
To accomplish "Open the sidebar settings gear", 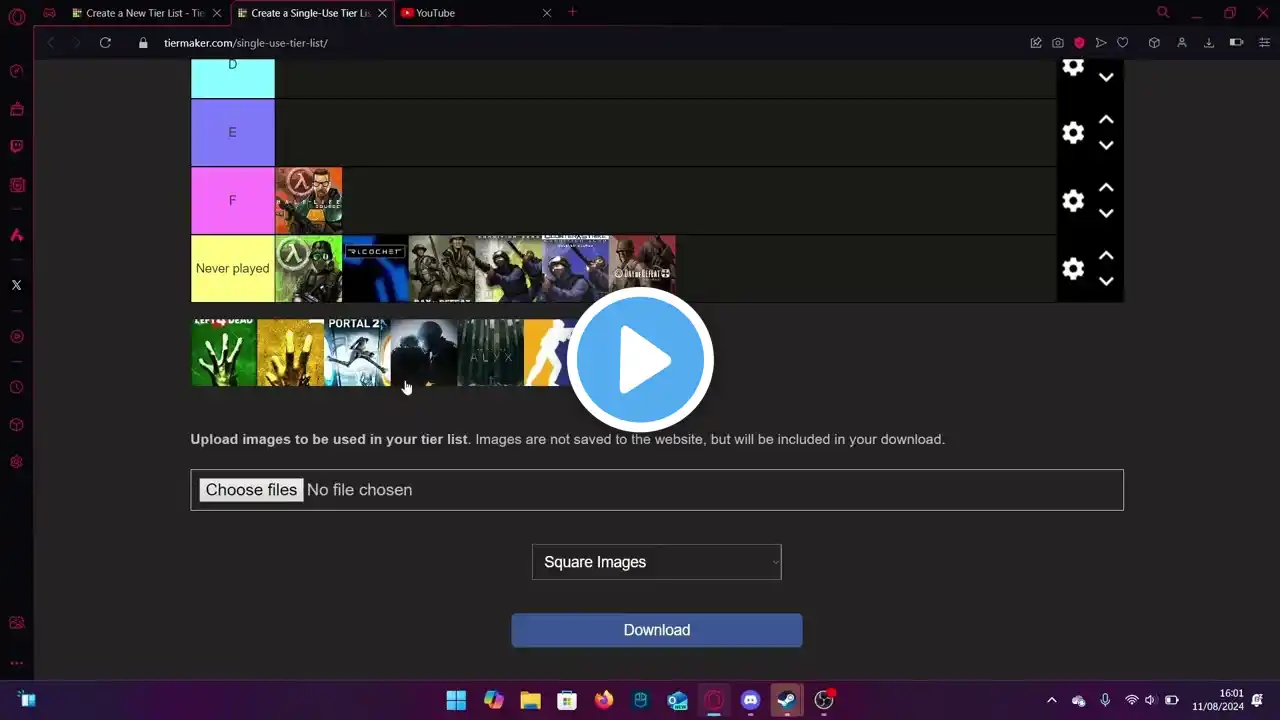I will coord(16,462).
